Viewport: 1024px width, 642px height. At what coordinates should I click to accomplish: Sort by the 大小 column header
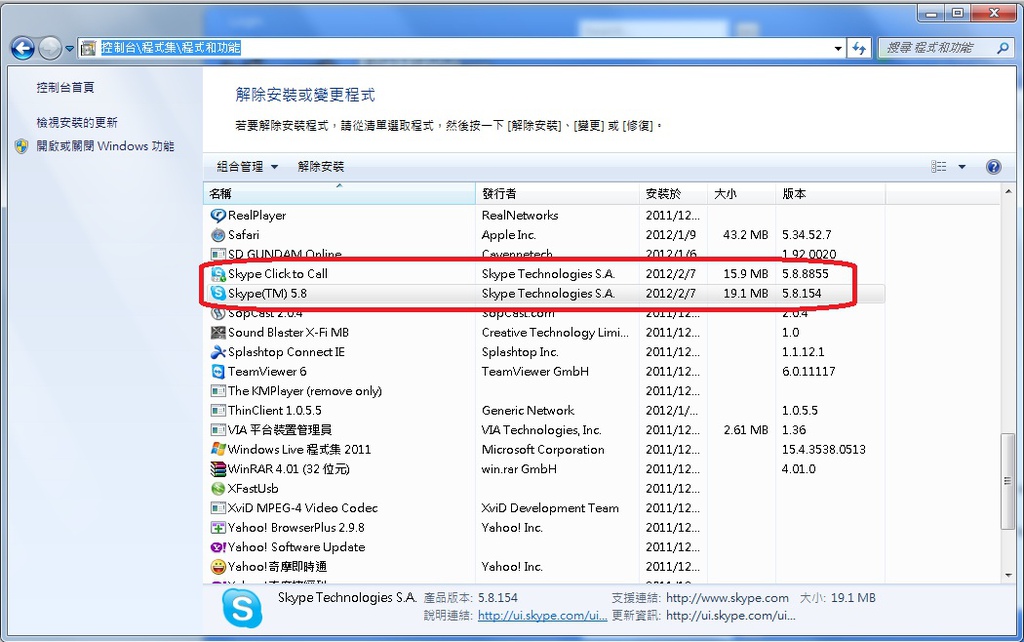[741, 193]
